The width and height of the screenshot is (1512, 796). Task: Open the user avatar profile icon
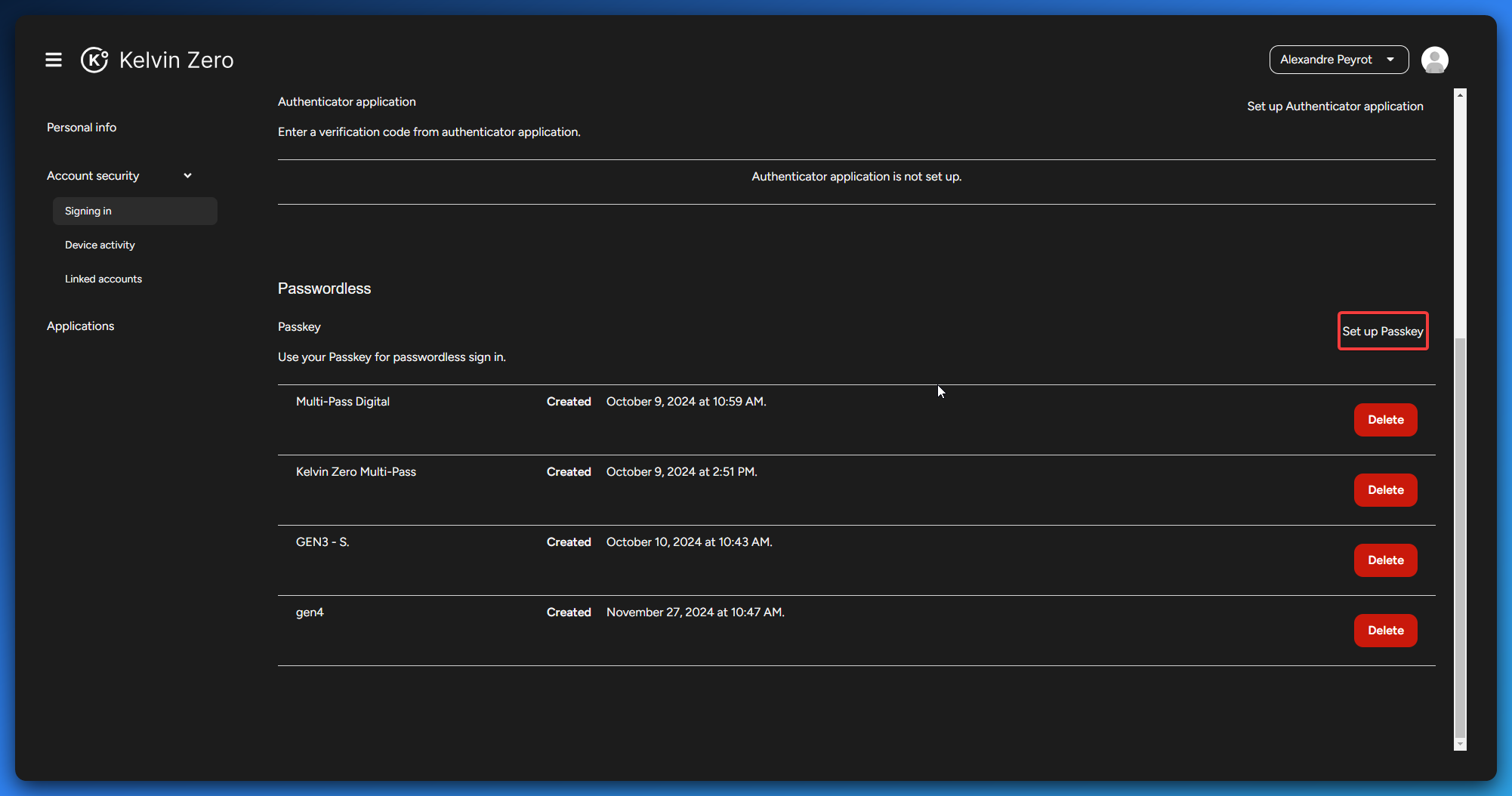[1434, 60]
